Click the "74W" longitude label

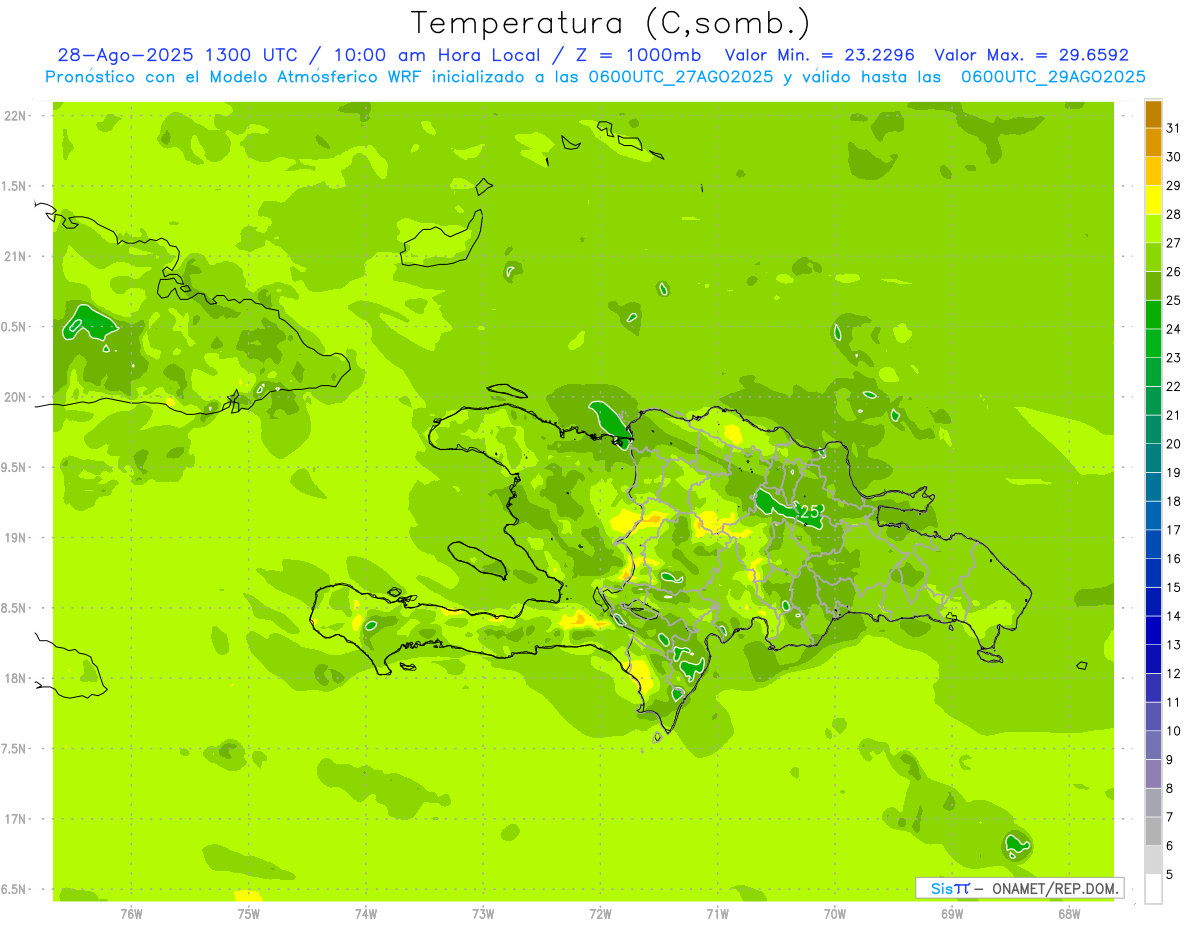coord(365,914)
